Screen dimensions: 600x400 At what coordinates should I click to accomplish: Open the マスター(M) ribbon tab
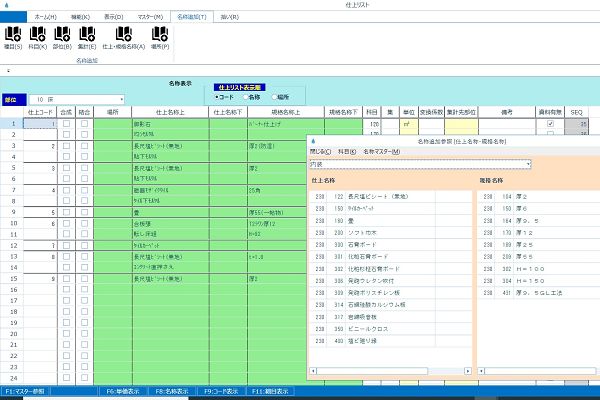pos(150,17)
